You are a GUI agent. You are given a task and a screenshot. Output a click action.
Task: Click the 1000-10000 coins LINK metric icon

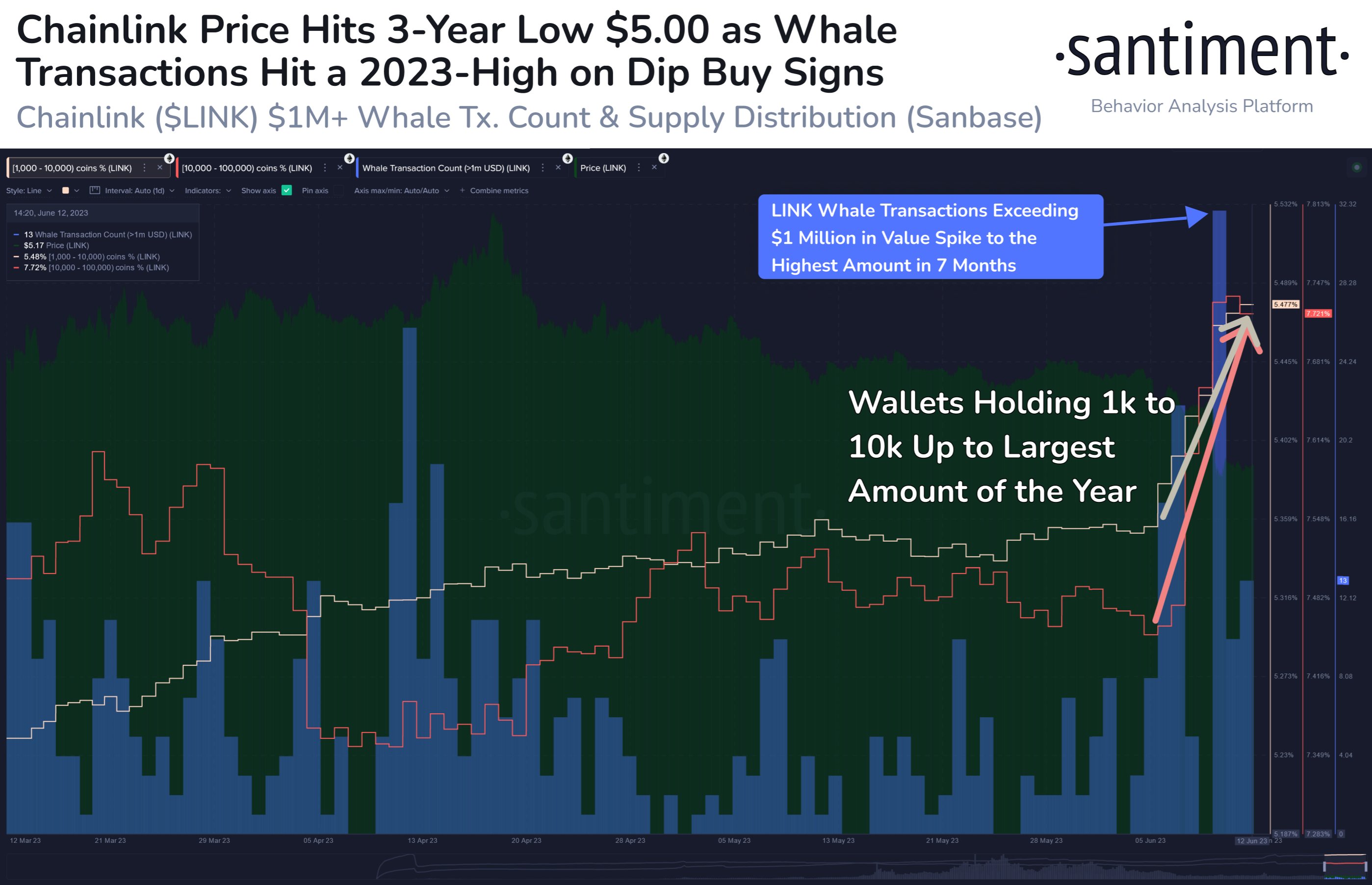point(171,161)
